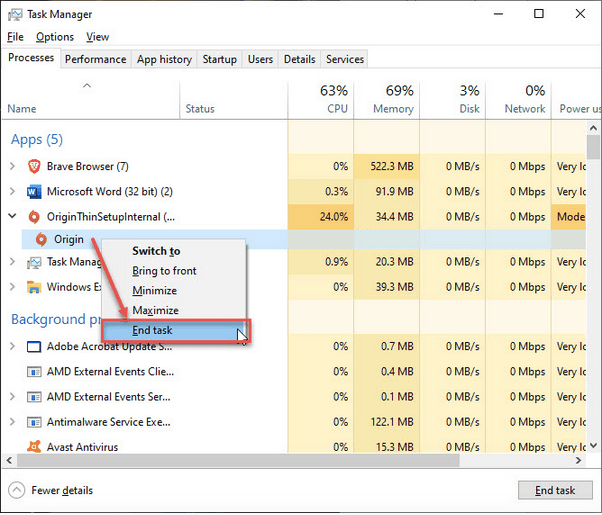Click the Windows Explorer folder icon
Screen dimensions: 602x515
[x=34, y=287]
